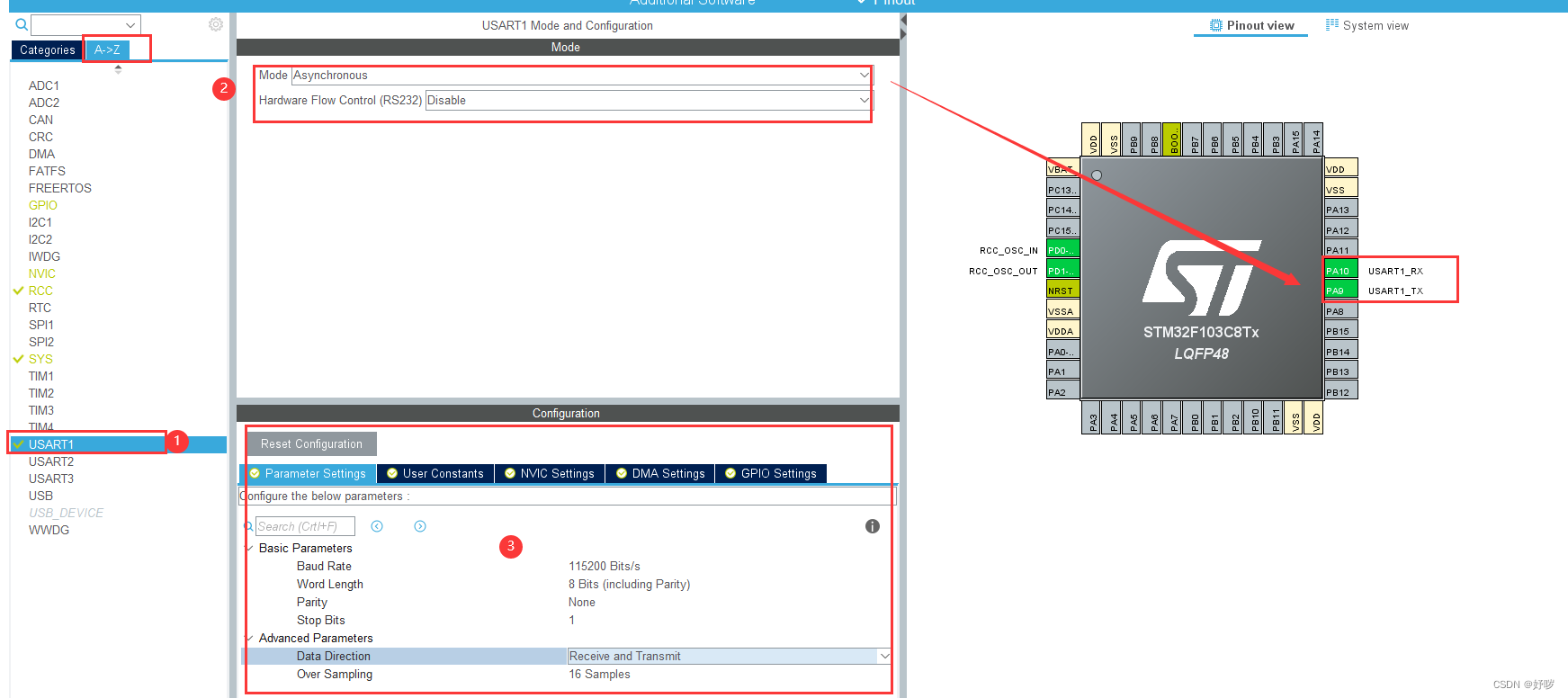Click pin PA13 on the chip
The image size is (1568, 698).
pos(1340,209)
